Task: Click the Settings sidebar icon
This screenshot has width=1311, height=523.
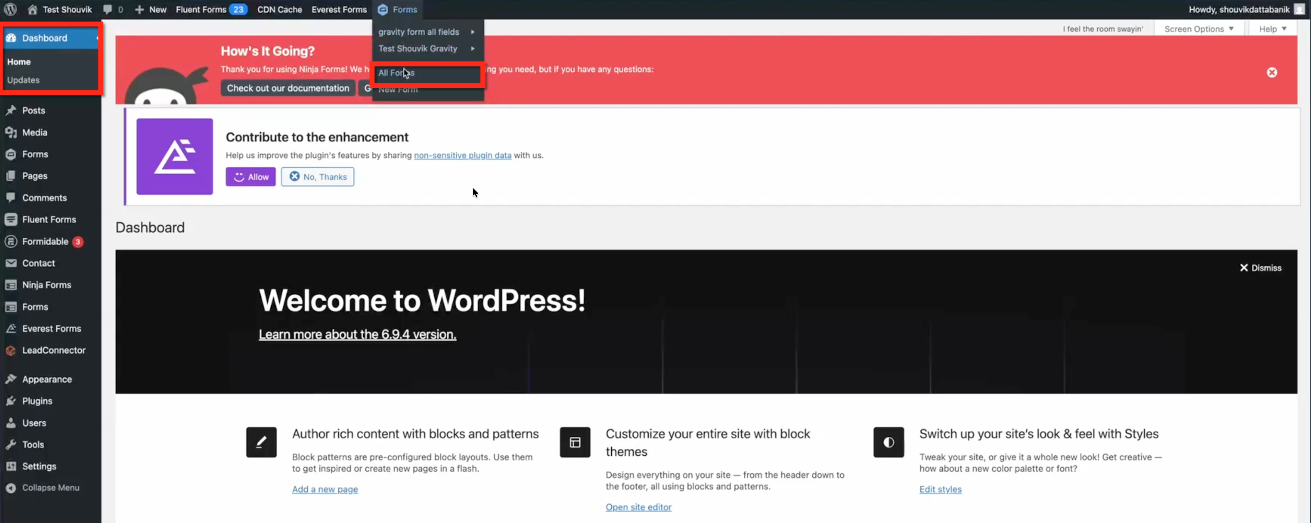Action: [x=11, y=466]
